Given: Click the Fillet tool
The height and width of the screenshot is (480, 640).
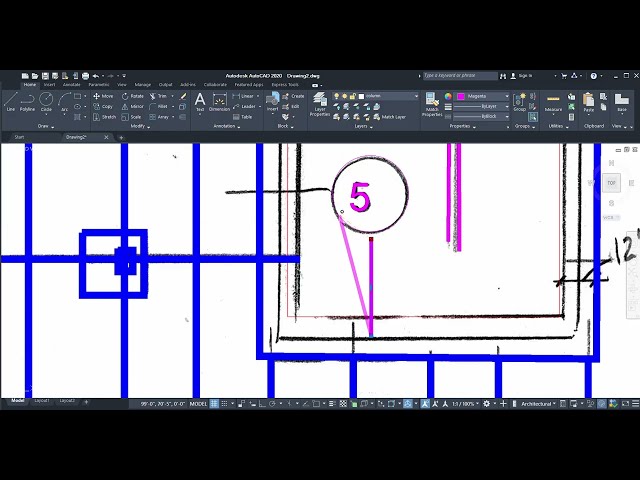Looking at the screenshot, I should coord(158,107).
